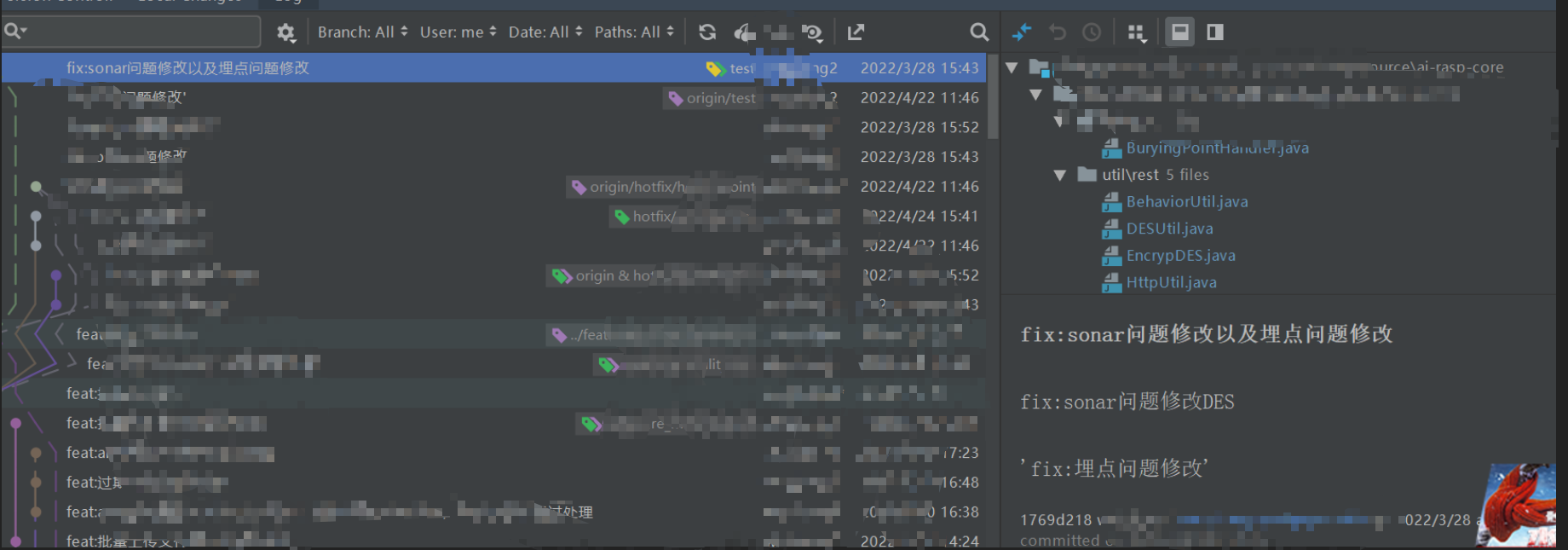The height and width of the screenshot is (550, 1568).
Task: Open the group-by options icon
Action: point(1137,33)
